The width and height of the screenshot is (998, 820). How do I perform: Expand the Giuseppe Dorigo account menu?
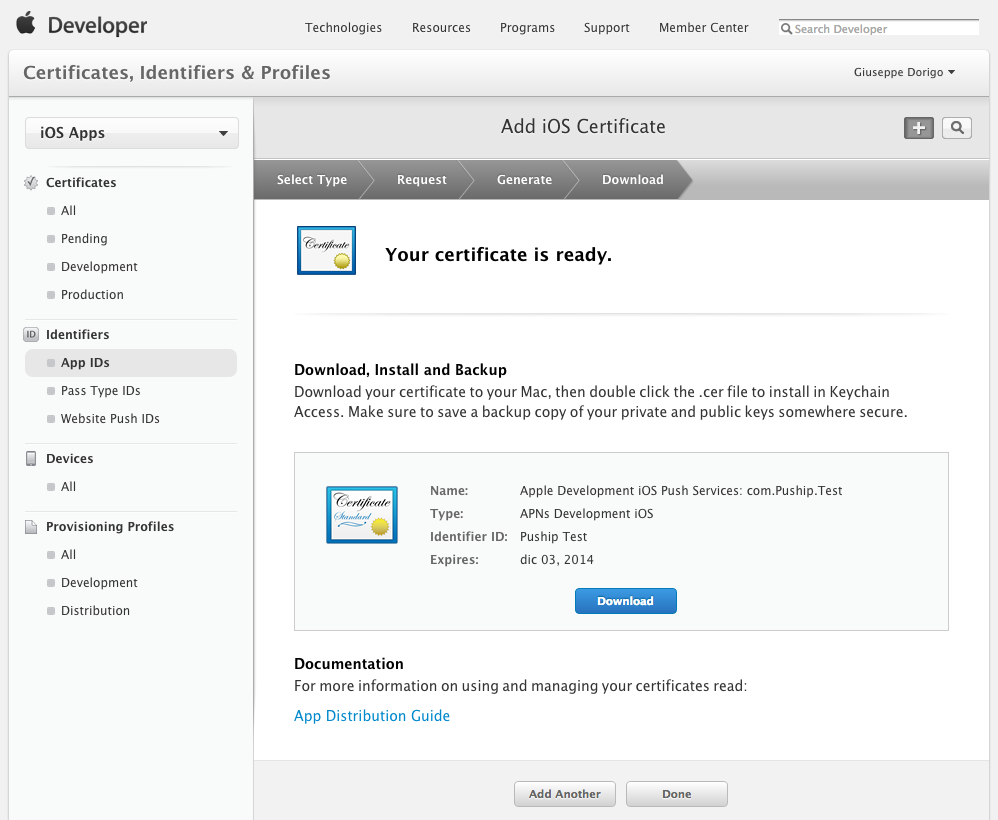tap(904, 72)
